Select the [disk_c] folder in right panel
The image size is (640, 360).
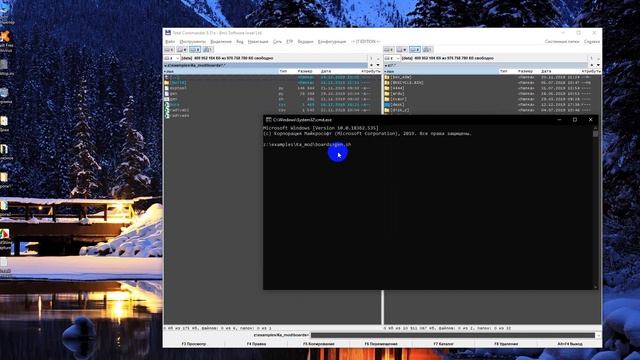pyautogui.click(x=492, y=110)
